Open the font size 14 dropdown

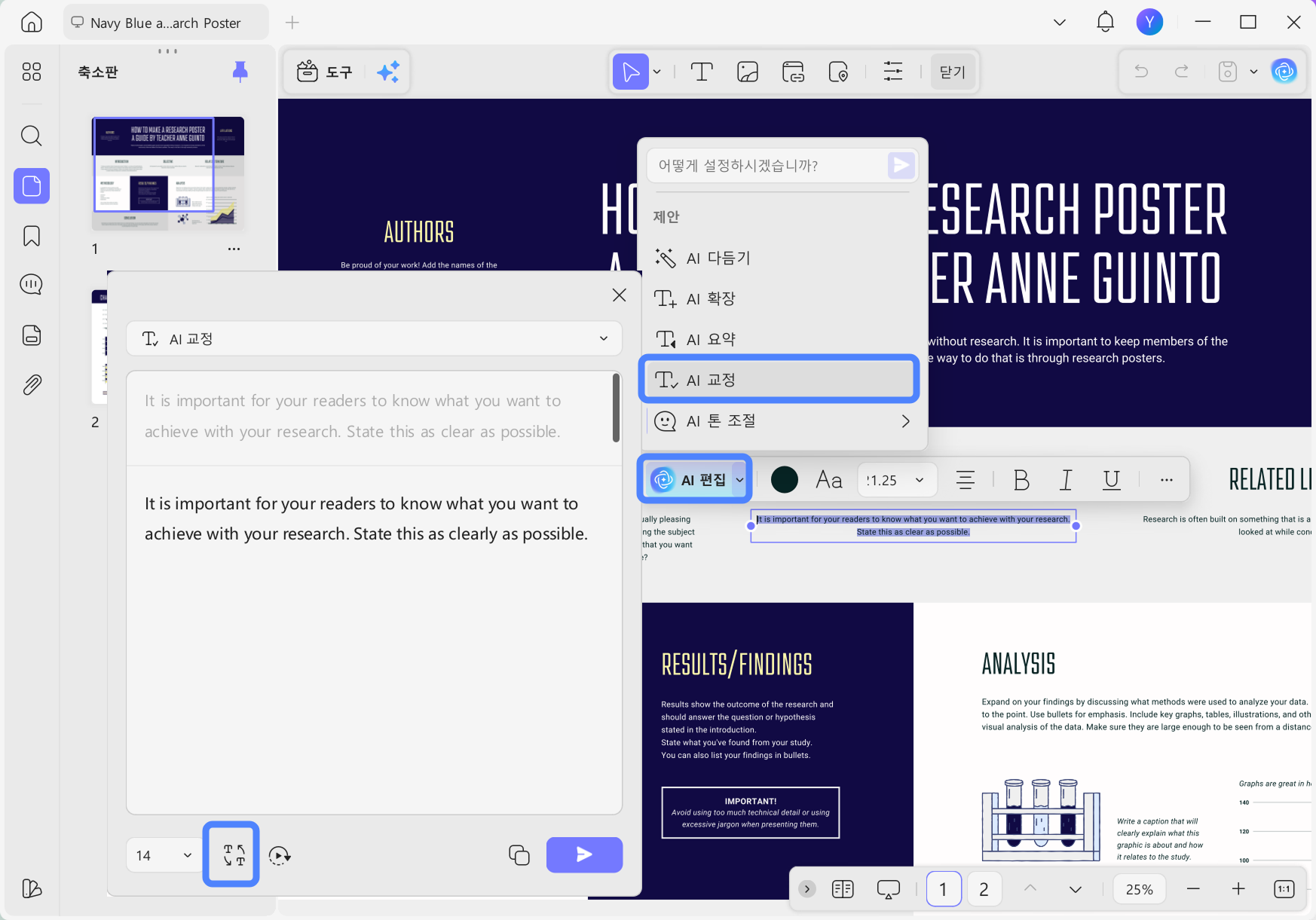point(164,855)
